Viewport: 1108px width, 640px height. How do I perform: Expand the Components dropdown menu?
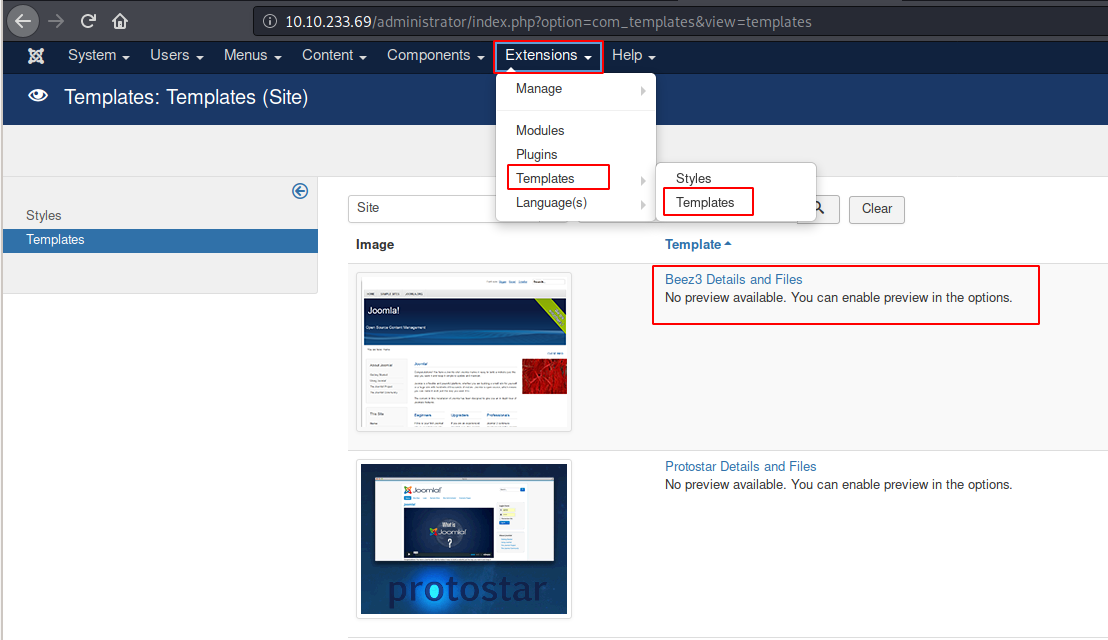[x=435, y=56]
